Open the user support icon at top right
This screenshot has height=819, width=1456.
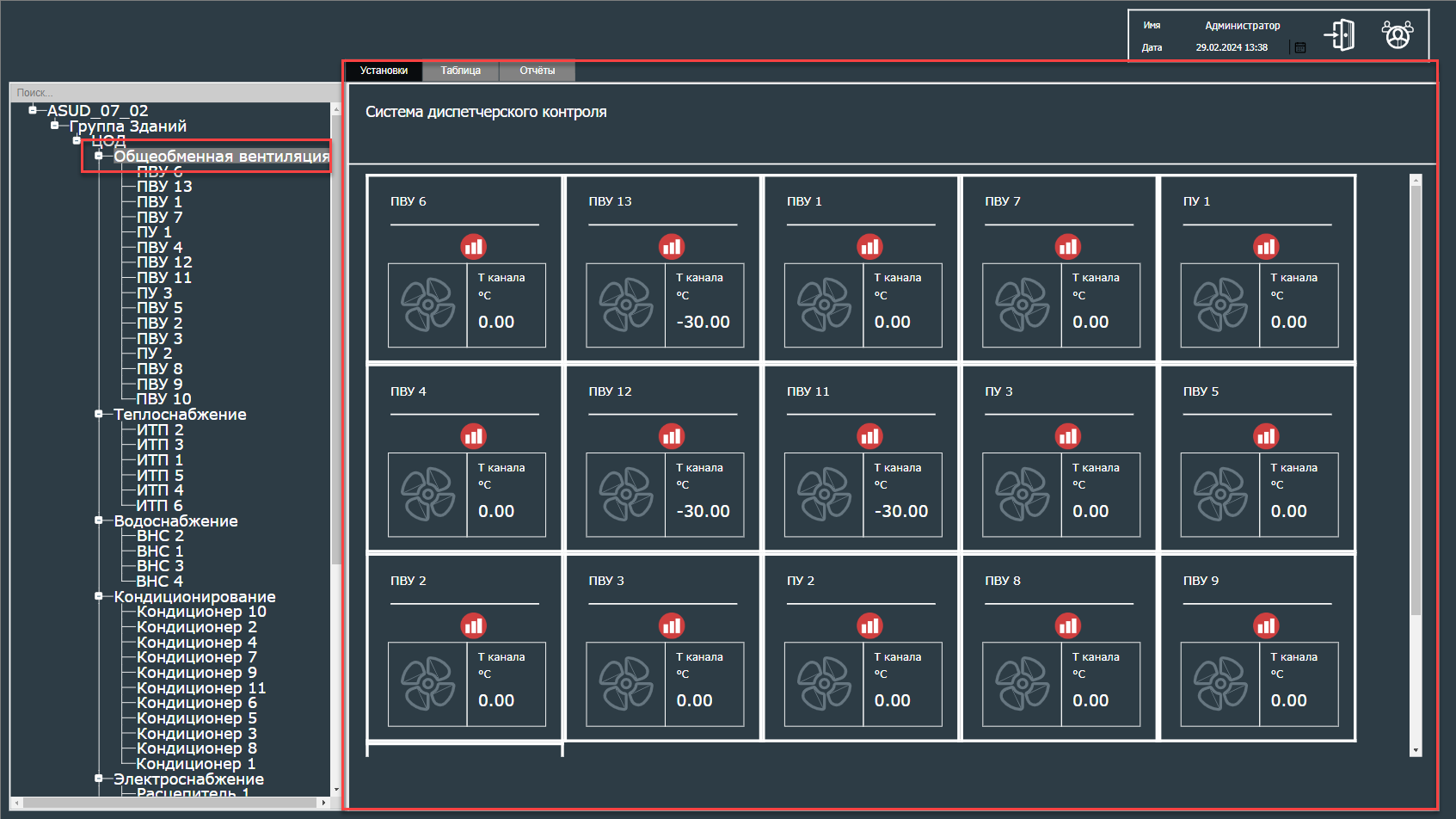pos(1397,35)
